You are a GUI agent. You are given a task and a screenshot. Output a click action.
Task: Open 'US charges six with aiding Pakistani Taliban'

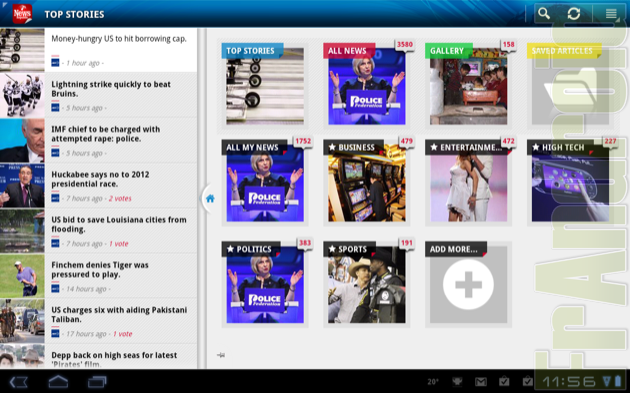[98, 321]
